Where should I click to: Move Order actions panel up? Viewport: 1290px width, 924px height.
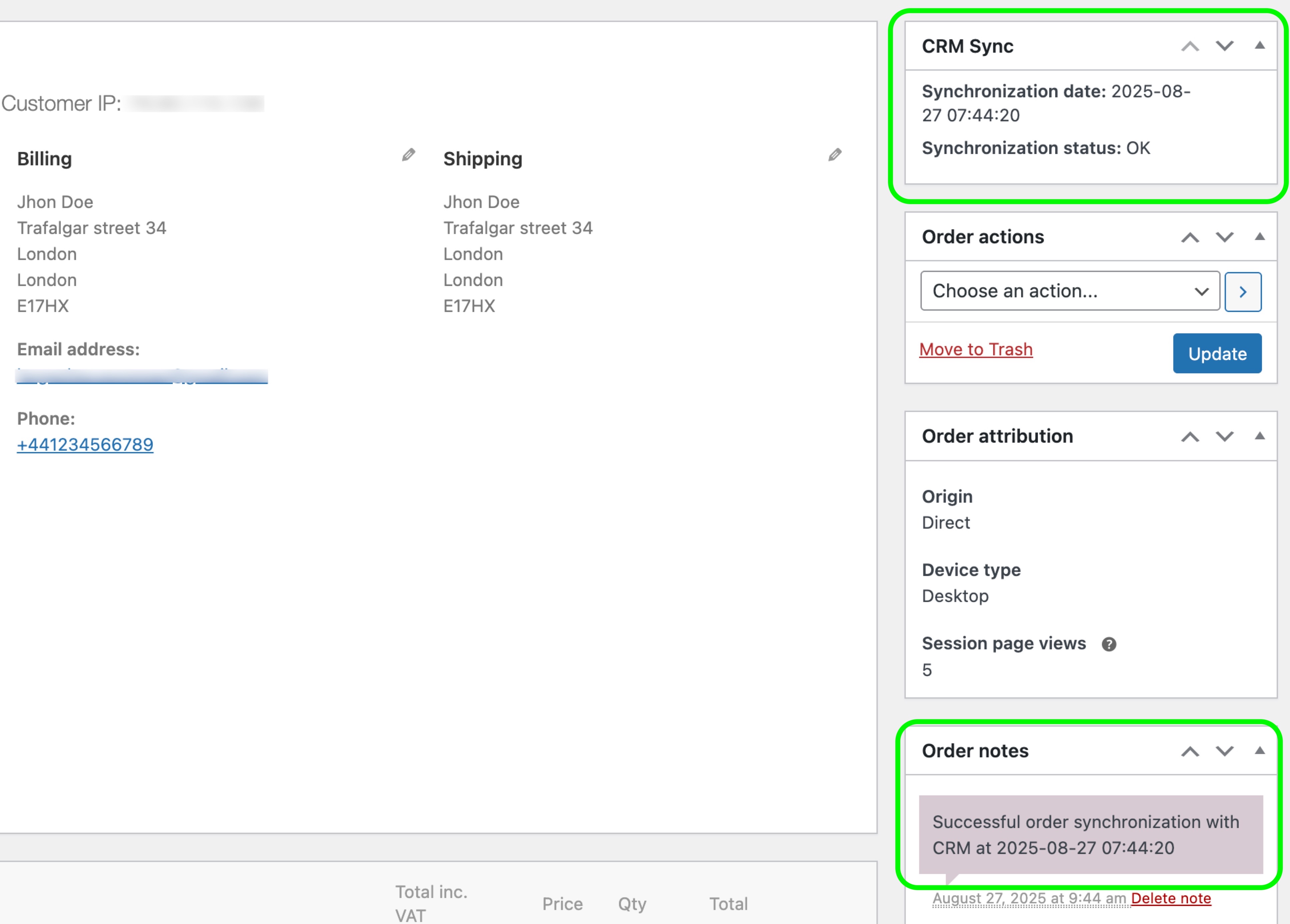click(x=1190, y=237)
